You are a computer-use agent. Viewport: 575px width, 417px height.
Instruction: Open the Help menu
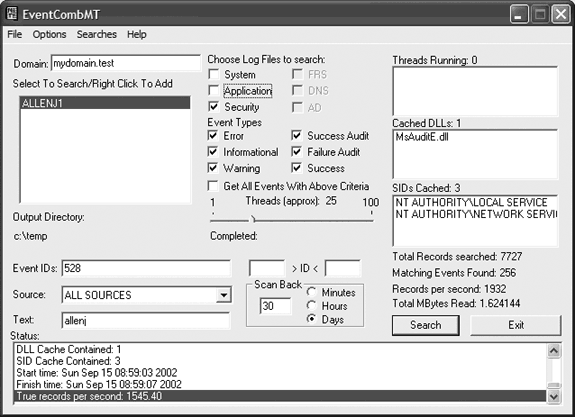coord(137,34)
